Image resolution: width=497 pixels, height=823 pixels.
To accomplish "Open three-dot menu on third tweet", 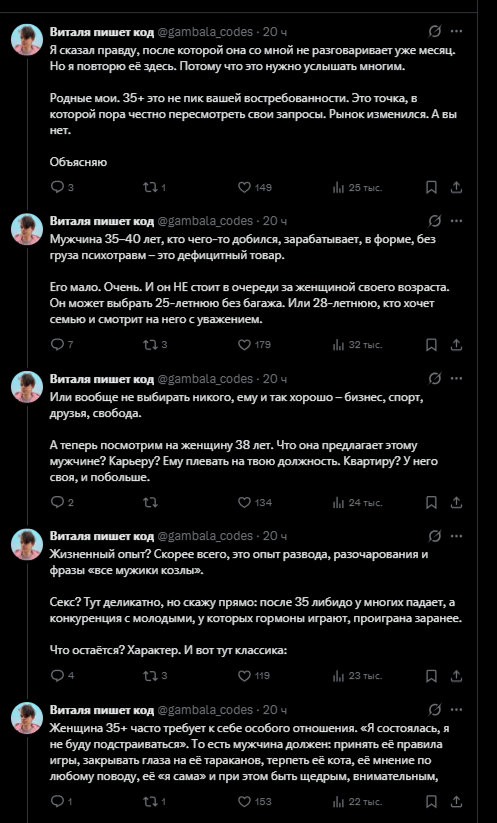I will coord(457,378).
